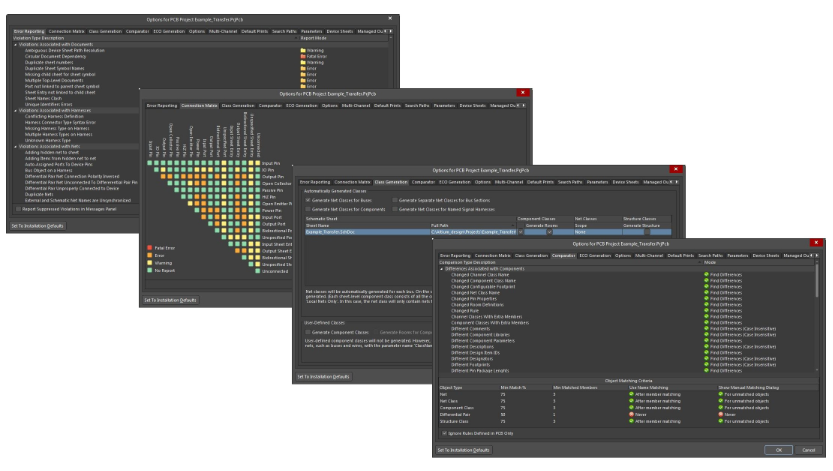Click Set To Installation Defaults in Error Reporting window
Screen dimensions: 833x471
tap(38, 226)
